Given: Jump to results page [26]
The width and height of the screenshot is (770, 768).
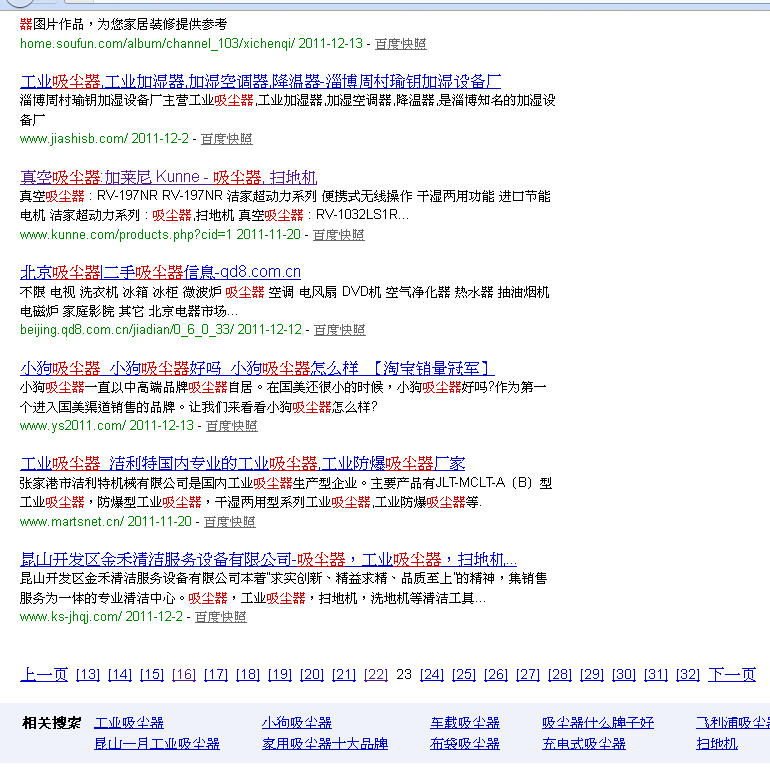Looking at the screenshot, I should [495, 675].
